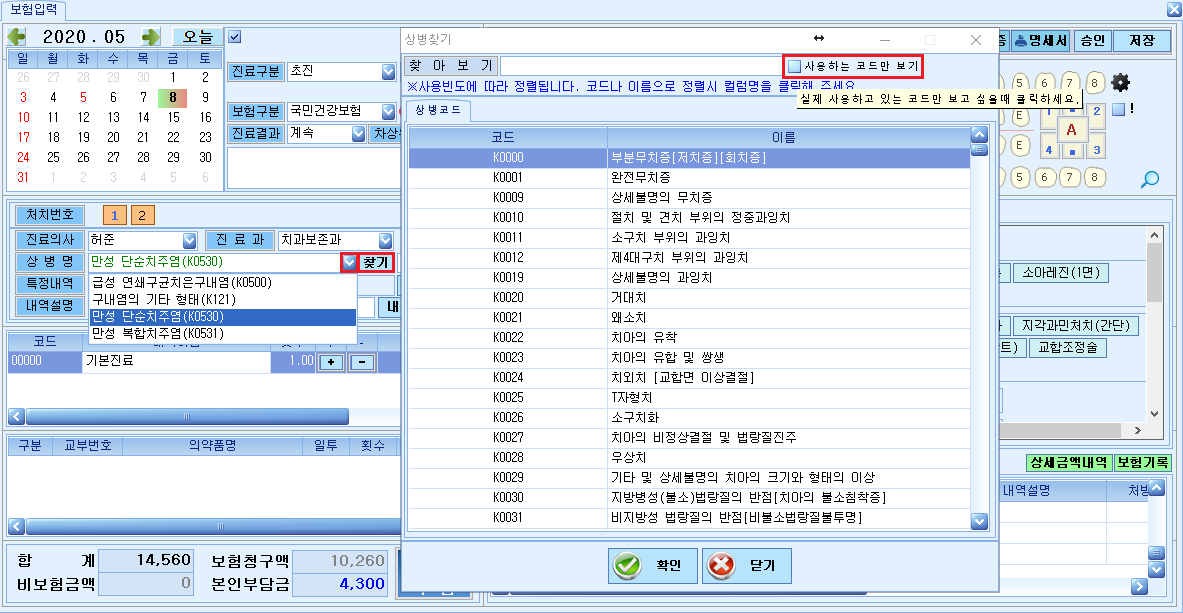Close dialog with red X 닫기 button
This screenshot has width=1183, height=613.
[747, 565]
